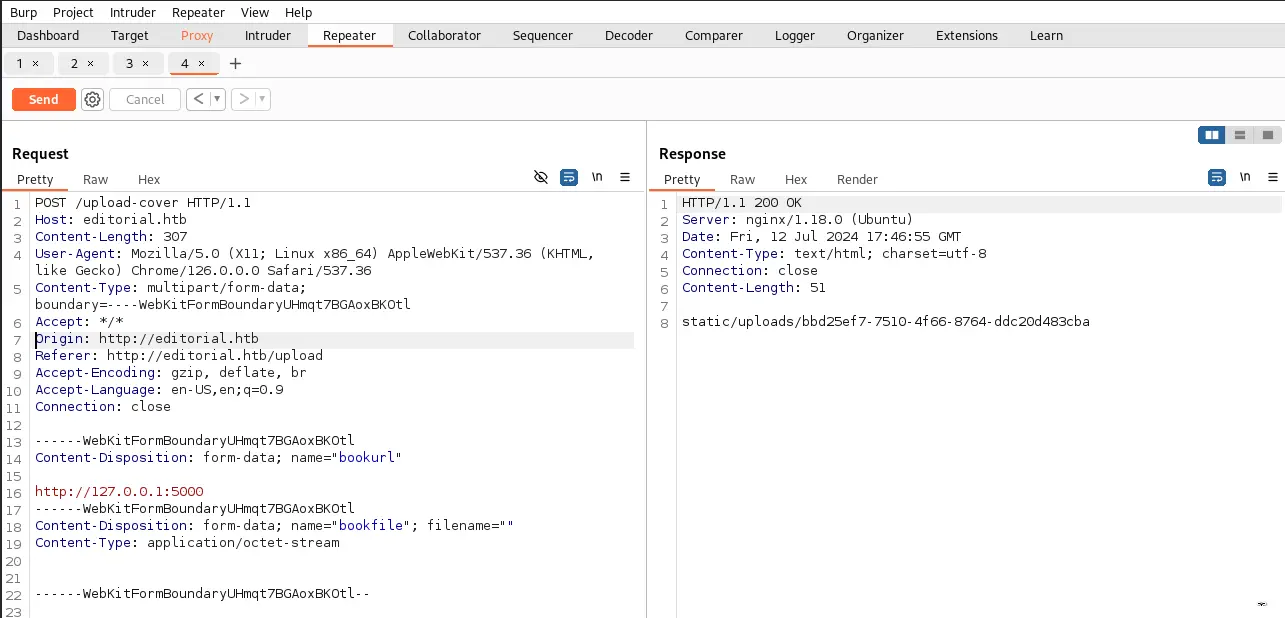Switch to the Target tab
Screen dimensions: 1285x618
130,35
